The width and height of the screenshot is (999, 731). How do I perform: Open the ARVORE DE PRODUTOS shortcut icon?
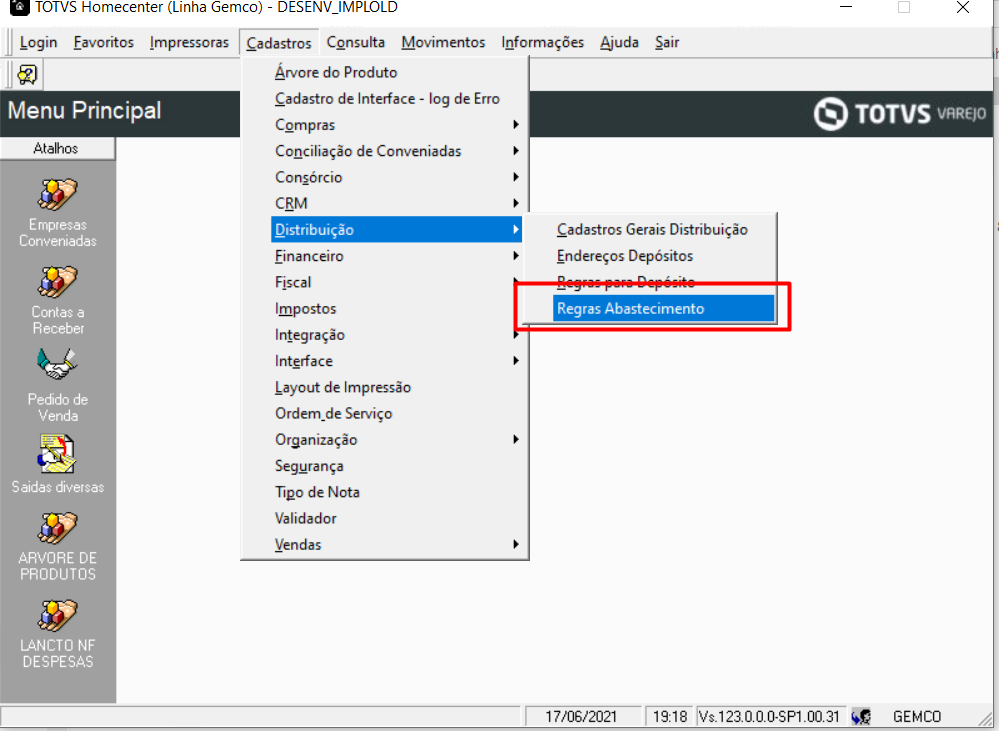(x=57, y=528)
